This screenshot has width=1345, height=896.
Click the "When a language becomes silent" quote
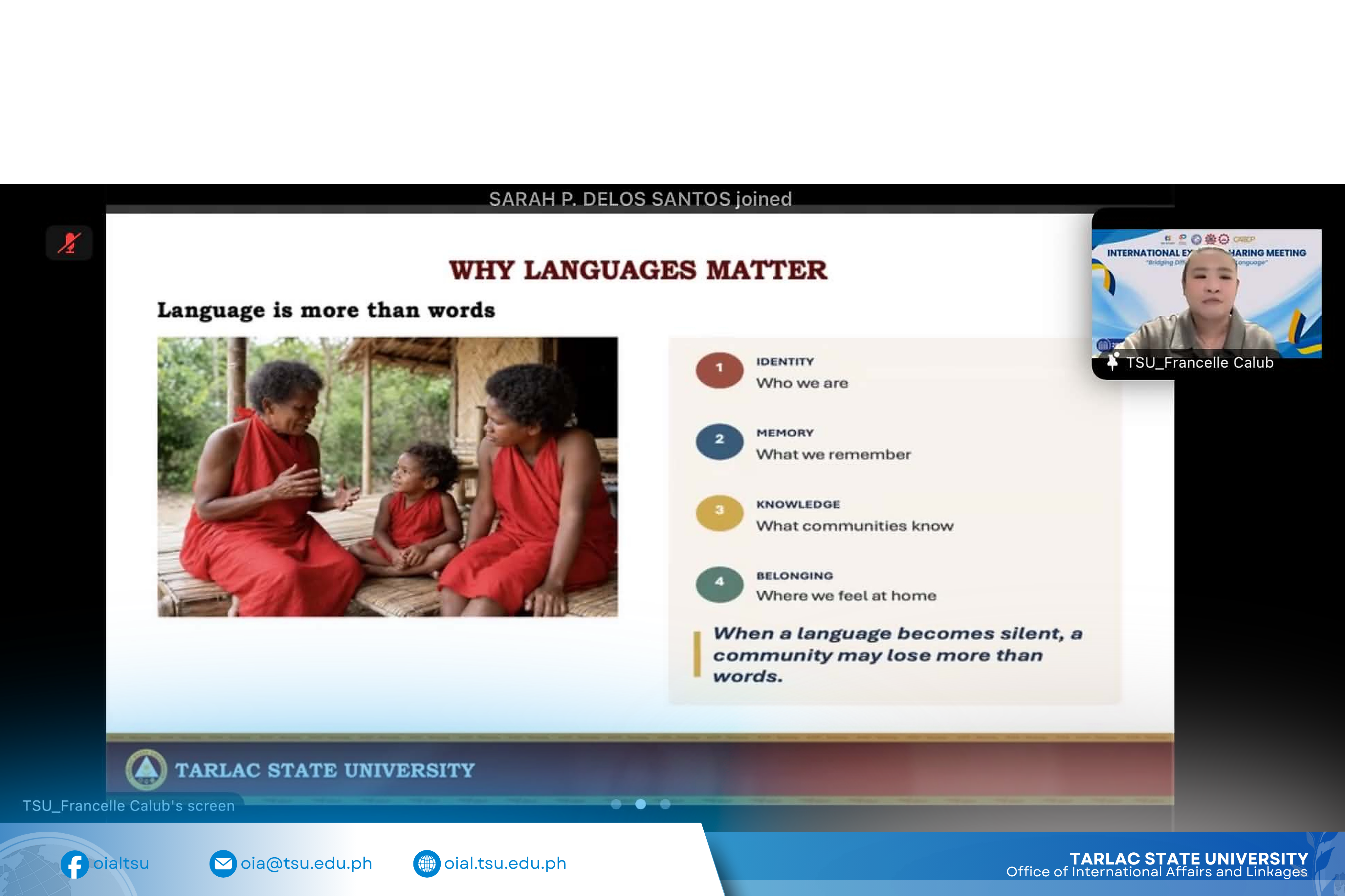(898, 654)
